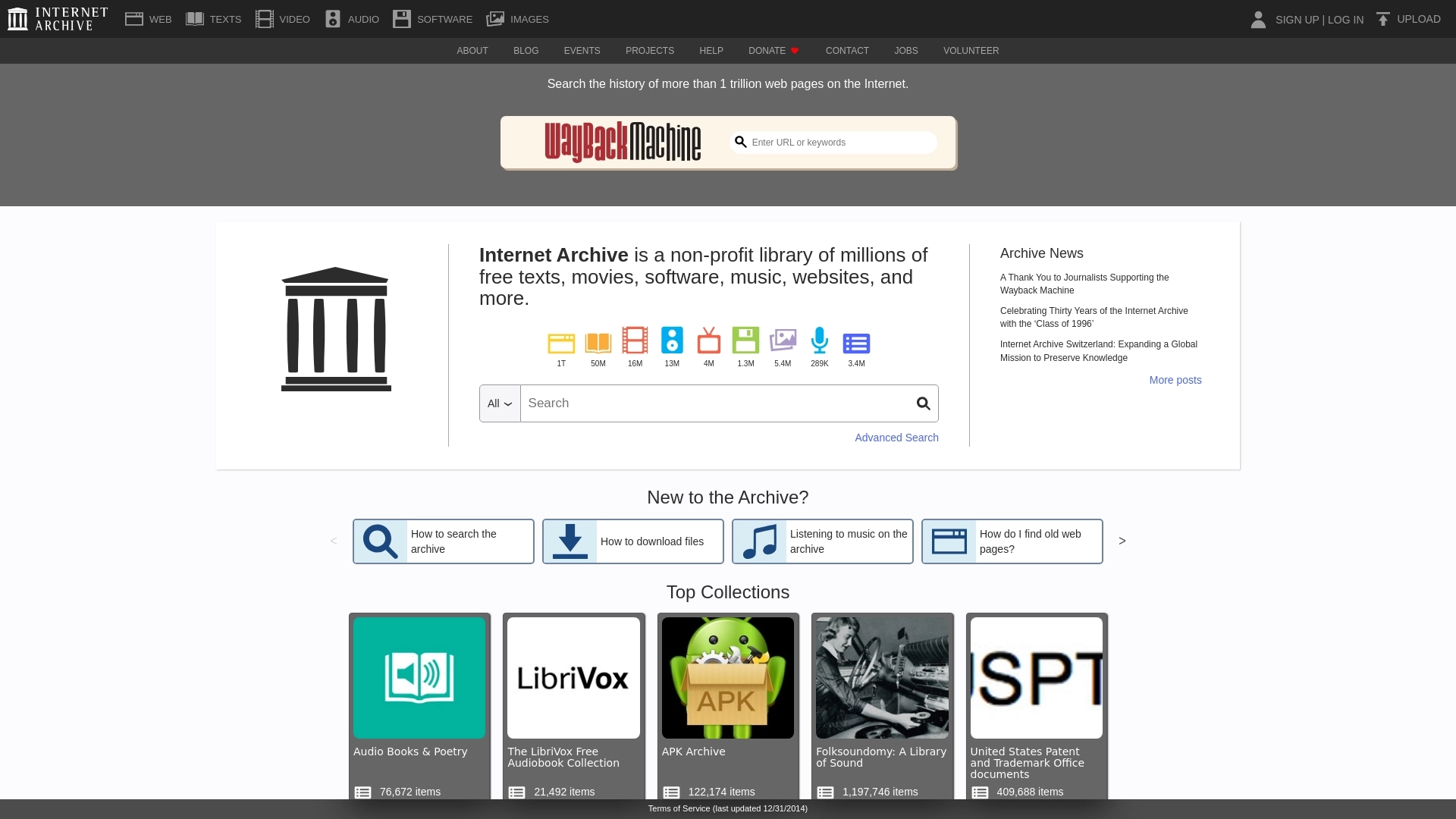Viewport: 1456px width, 819px height.
Task: Click the Sign Up link
Action: coord(1298,20)
